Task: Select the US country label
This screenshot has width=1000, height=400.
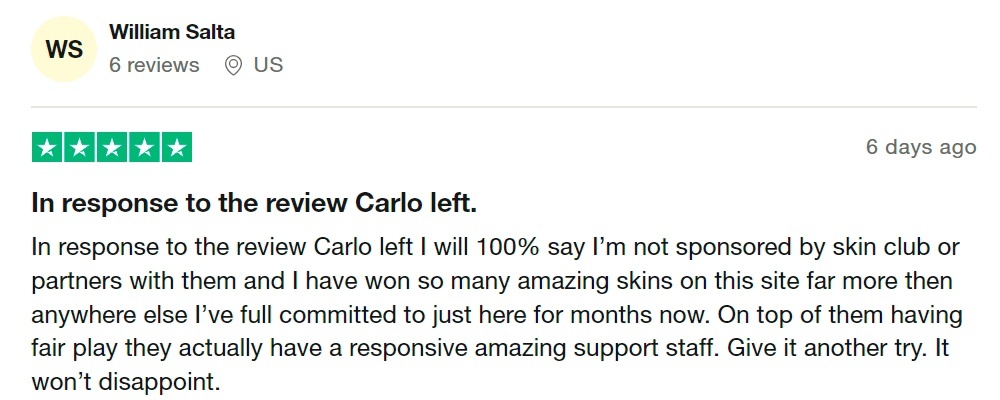Action: (268, 65)
